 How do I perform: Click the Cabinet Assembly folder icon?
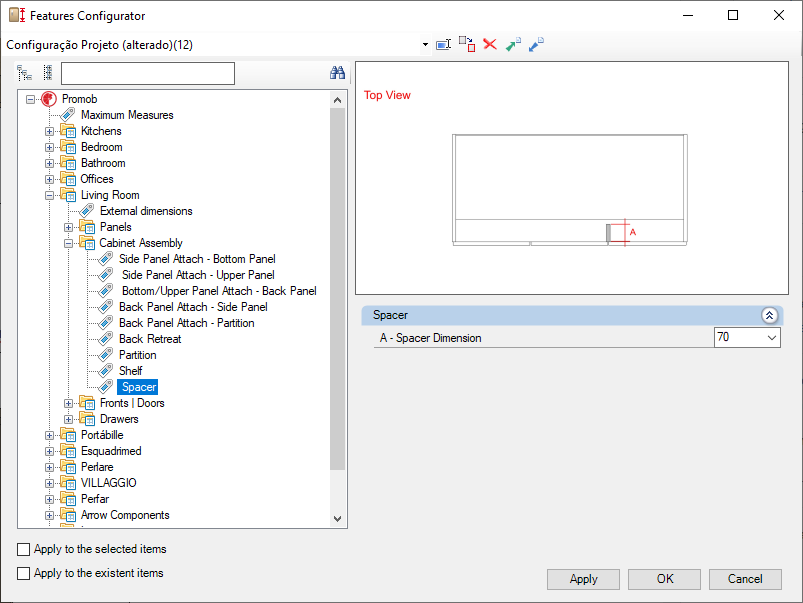click(87, 243)
